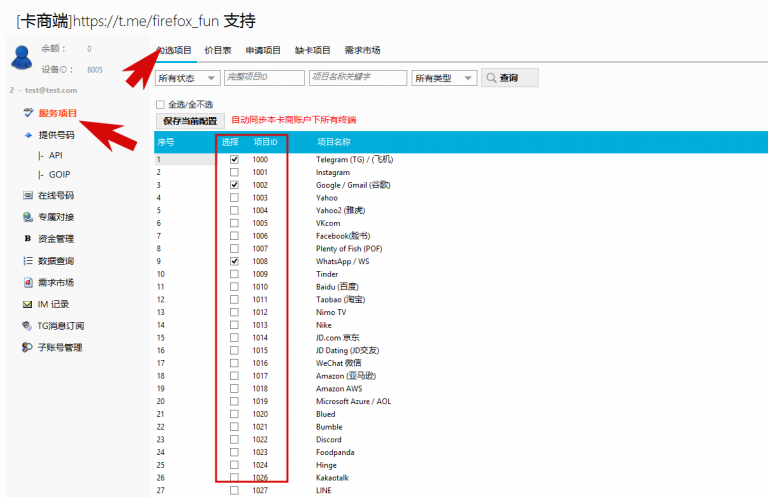Focus the 完整项目ID input field
768x497 pixels.
pos(264,78)
